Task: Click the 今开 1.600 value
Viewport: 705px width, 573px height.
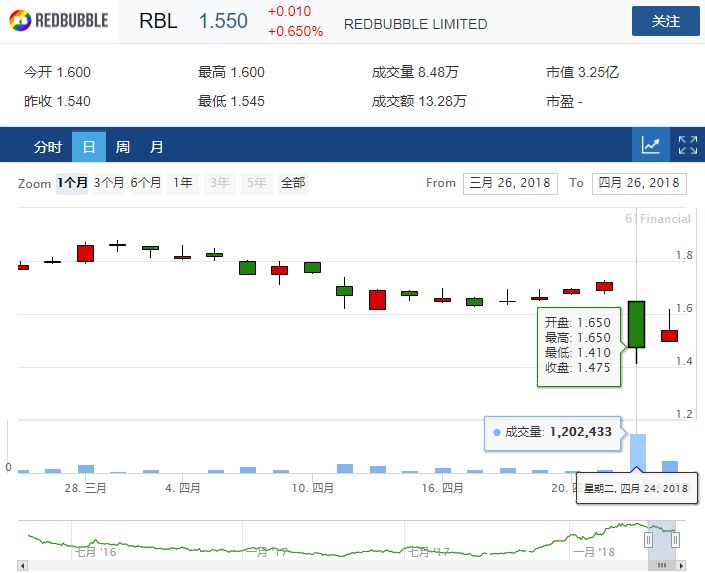Action: pyautogui.click(x=58, y=72)
